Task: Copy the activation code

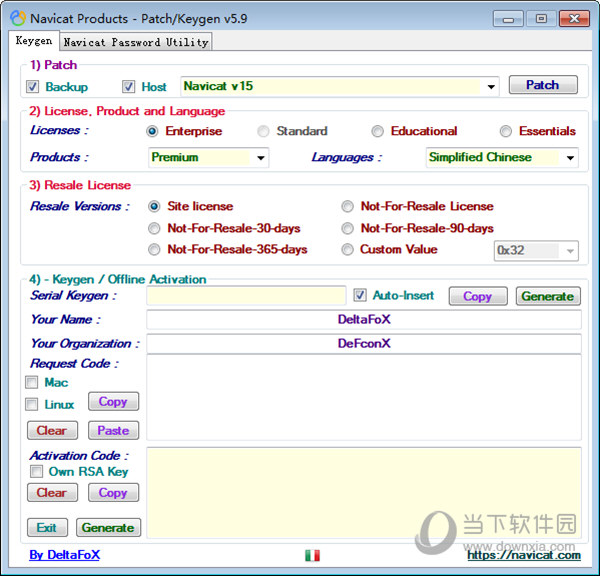Action: tap(113, 493)
